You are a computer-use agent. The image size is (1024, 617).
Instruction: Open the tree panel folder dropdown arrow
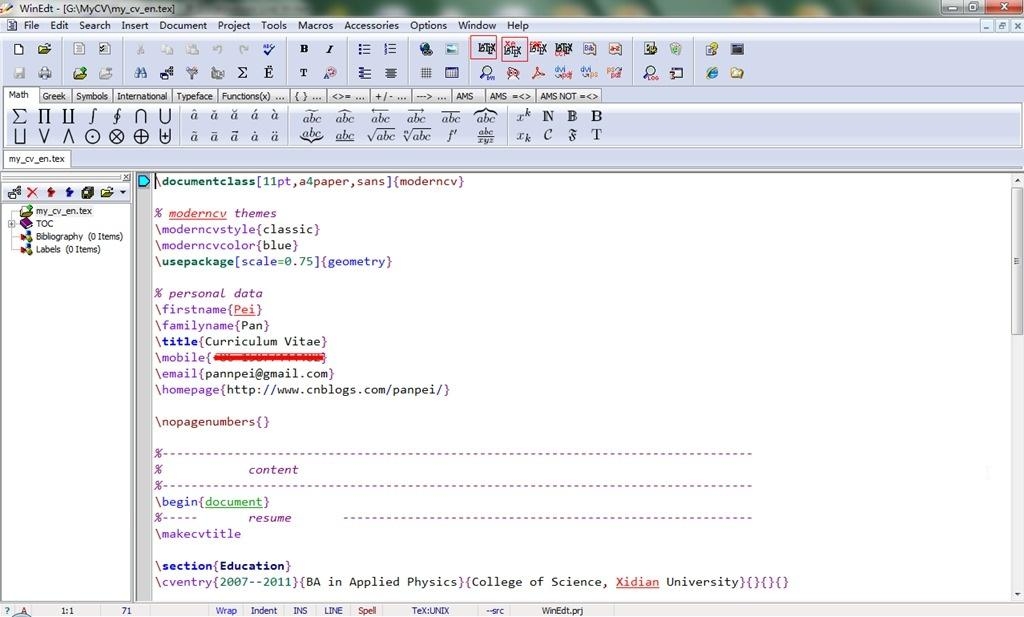tap(123, 192)
